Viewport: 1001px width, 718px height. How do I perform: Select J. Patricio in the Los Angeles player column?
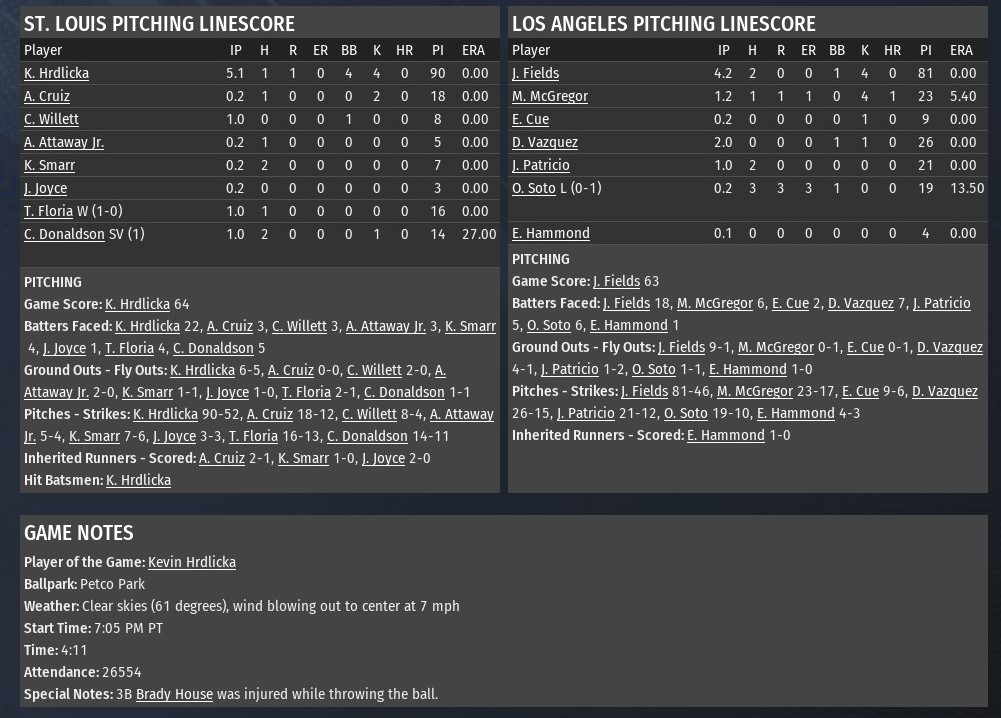coord(540,165)
